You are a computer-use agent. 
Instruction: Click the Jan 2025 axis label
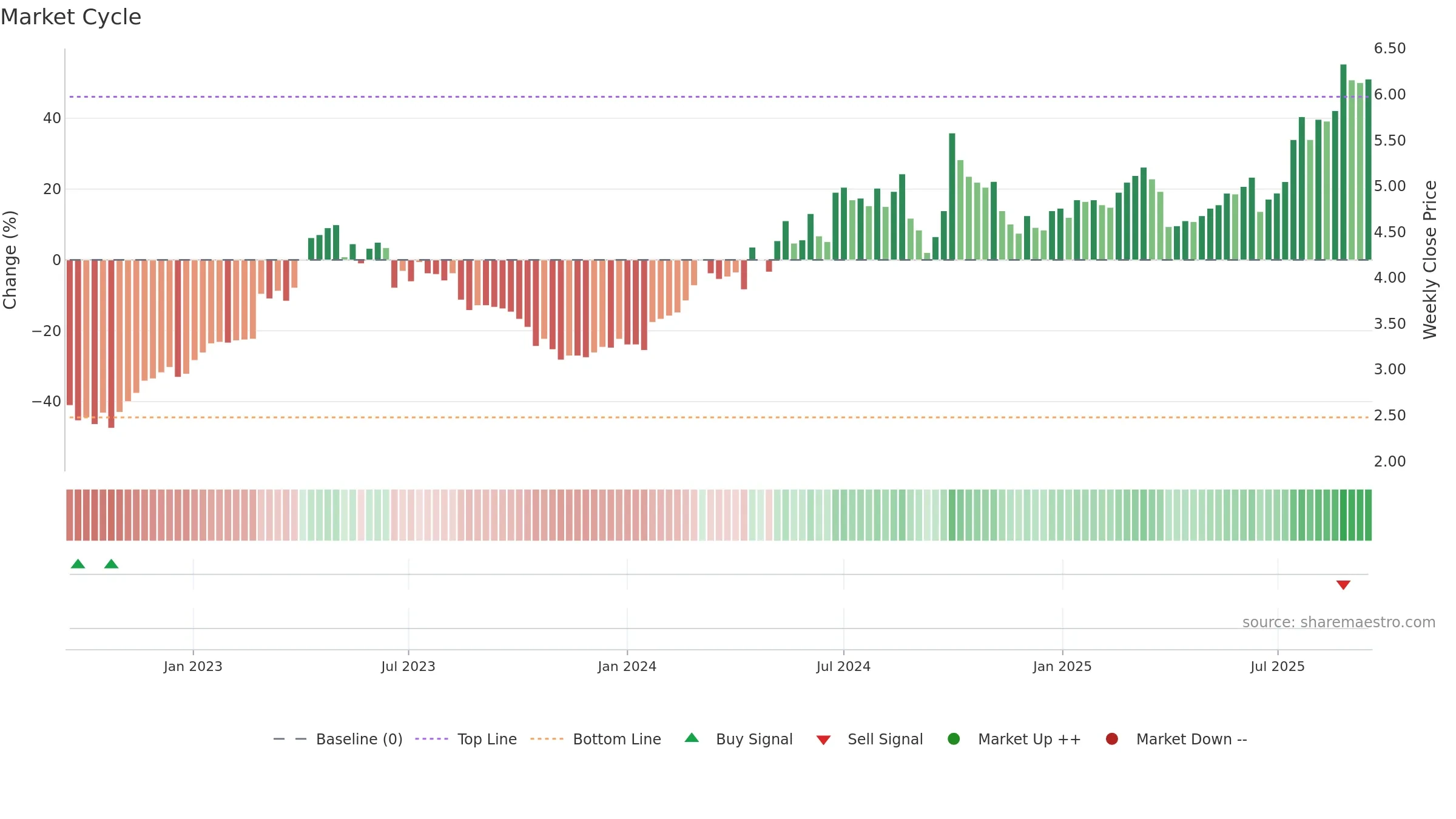point(1062,666)
